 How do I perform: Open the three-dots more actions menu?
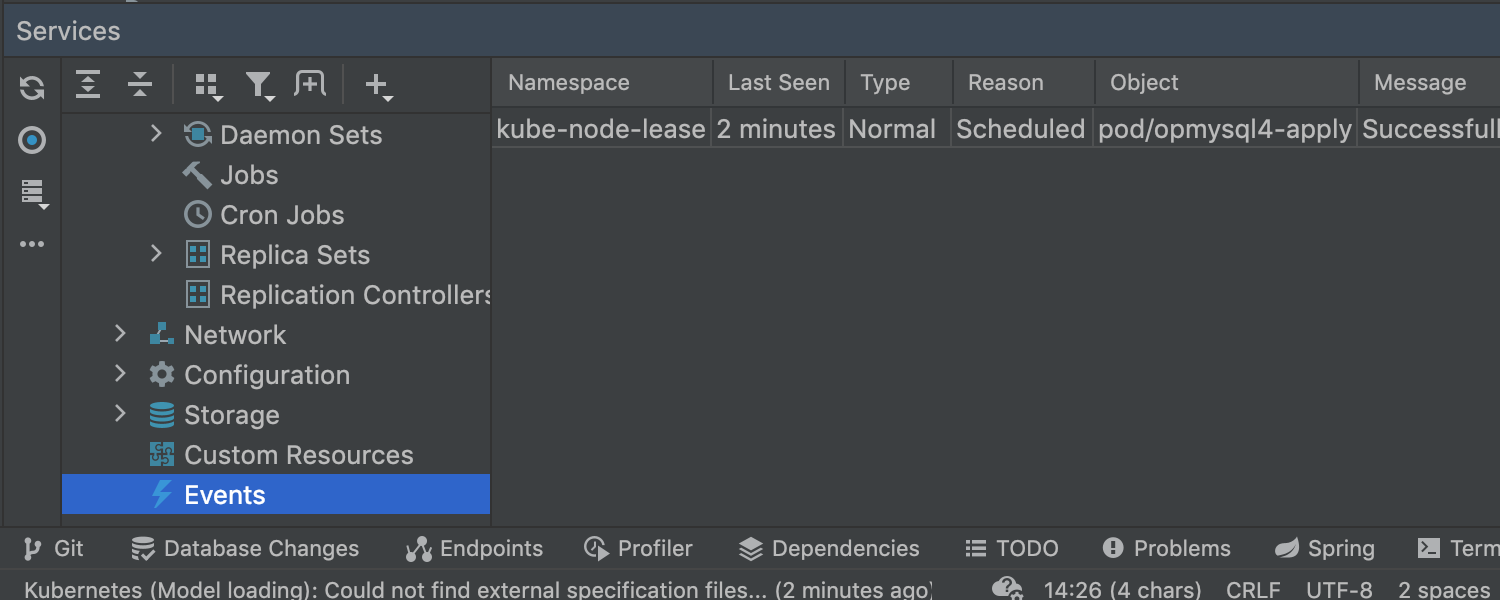32,244
